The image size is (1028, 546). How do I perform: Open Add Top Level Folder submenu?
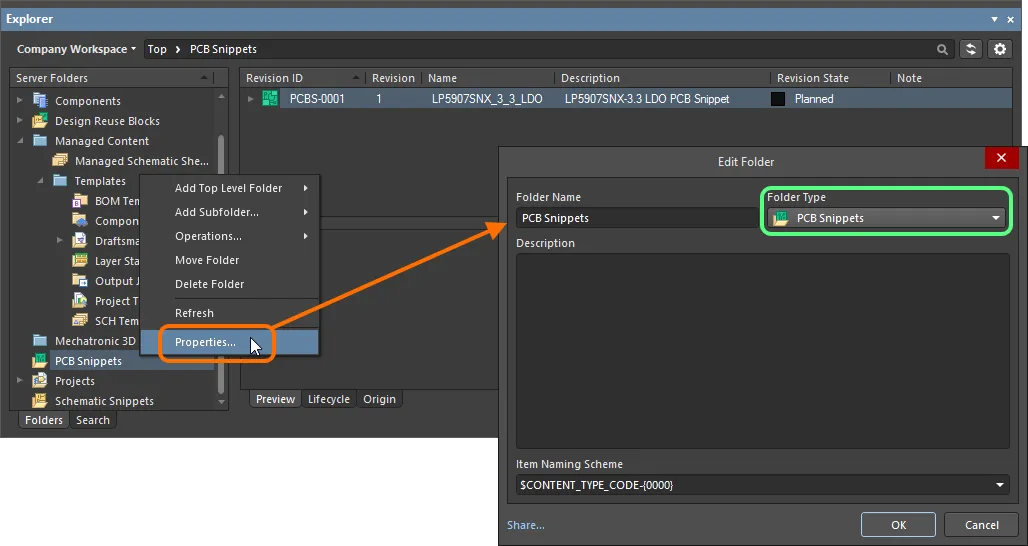(x=229, y=188)
